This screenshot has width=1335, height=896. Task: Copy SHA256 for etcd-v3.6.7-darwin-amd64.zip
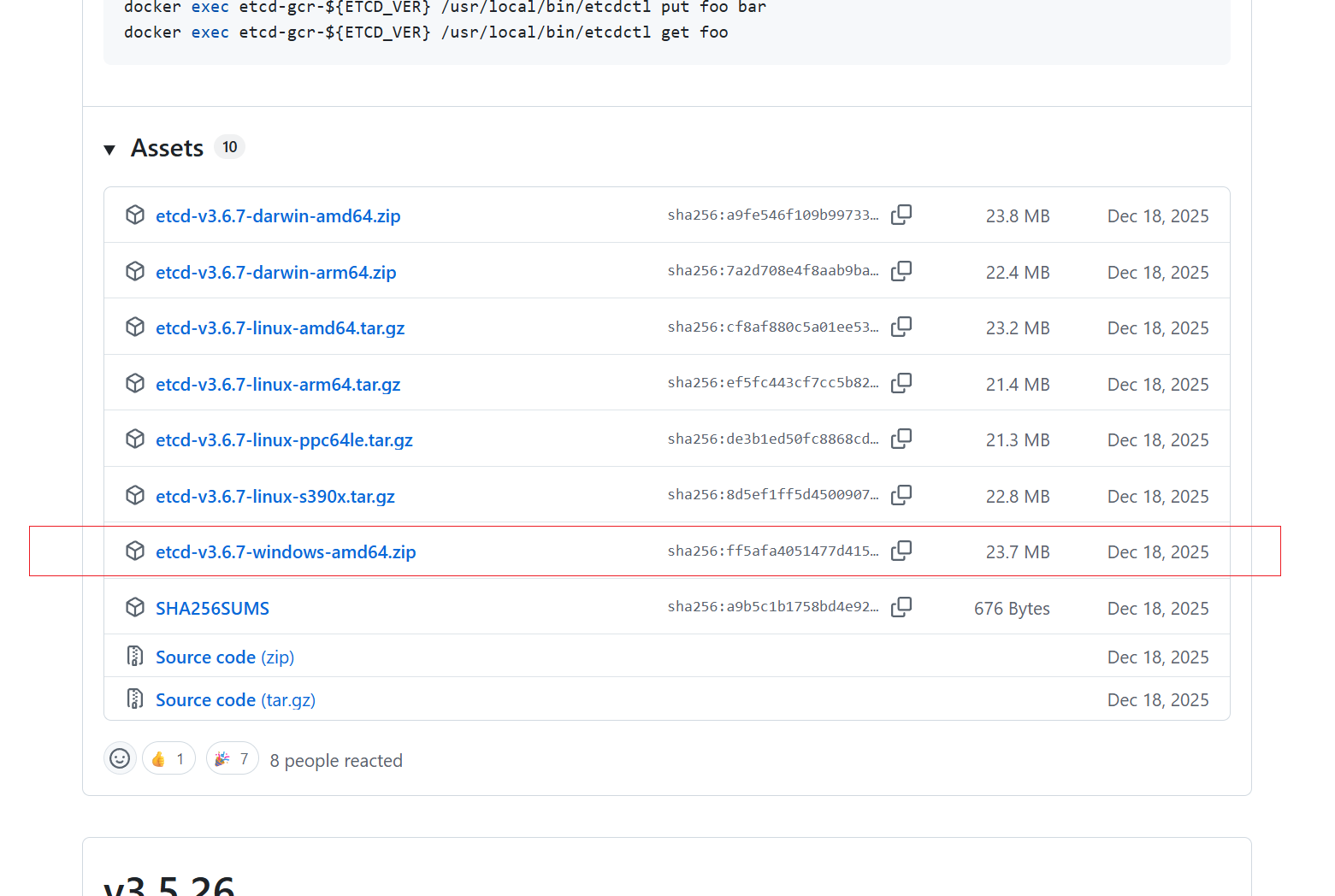[x=901, y=215]
